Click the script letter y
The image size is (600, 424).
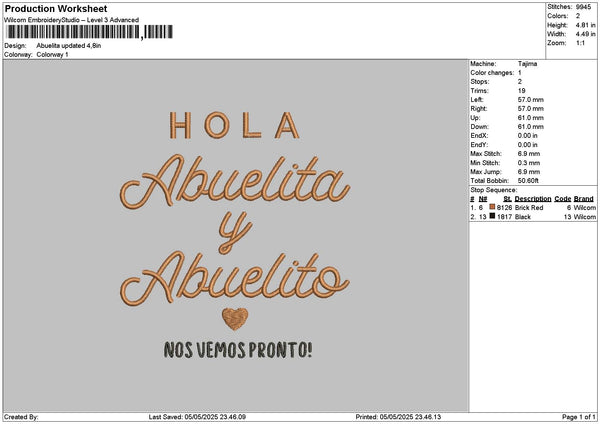click(x=235, y=232)
